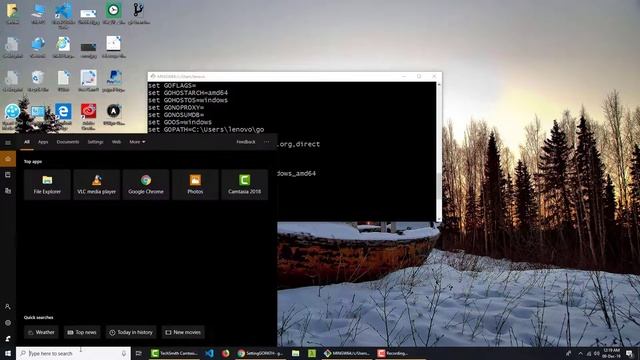Run the Weather quick search
Screen dimensions: 640x360
coord(41,332)
